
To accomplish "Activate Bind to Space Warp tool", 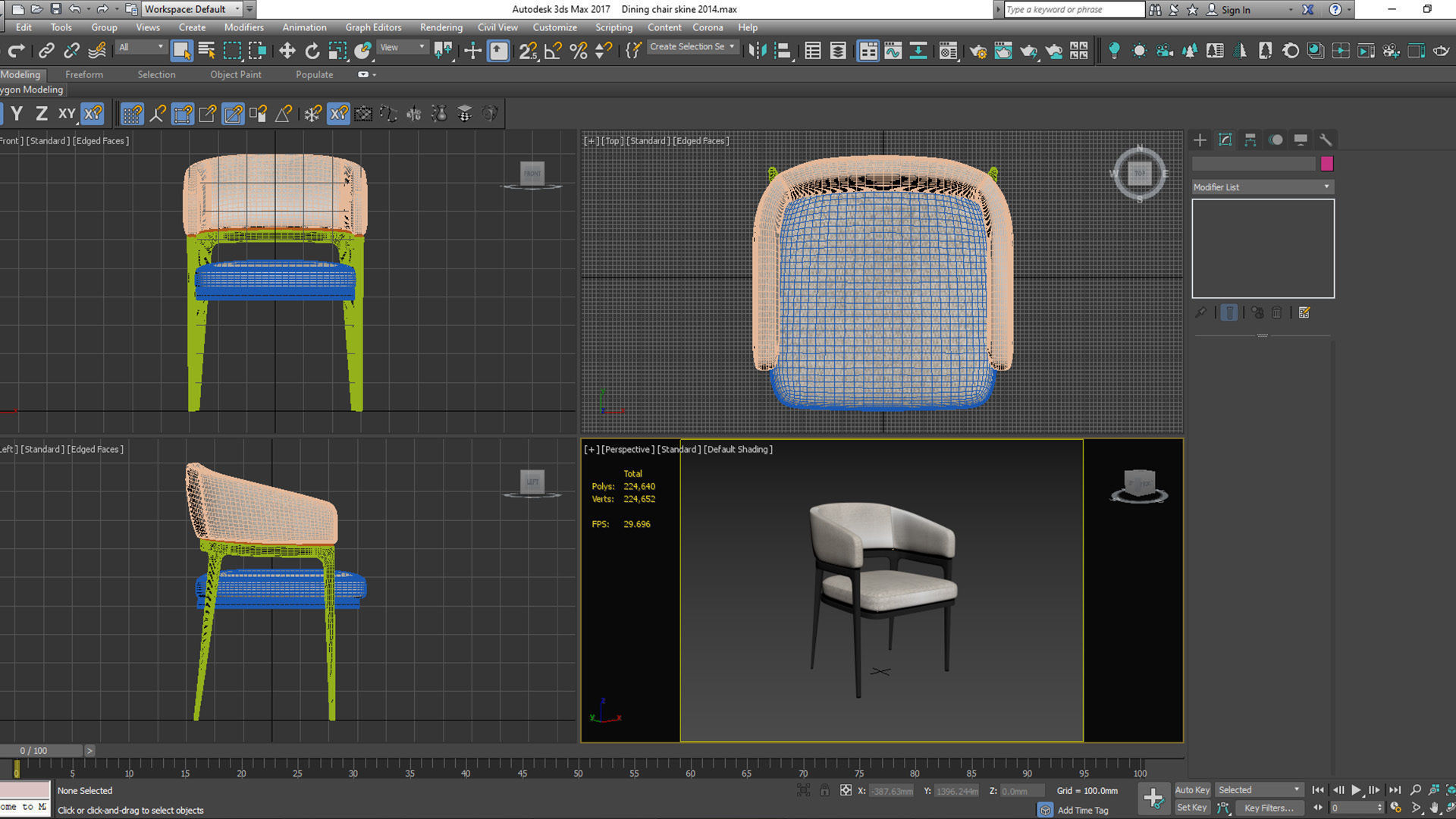I will click(97, 51).
